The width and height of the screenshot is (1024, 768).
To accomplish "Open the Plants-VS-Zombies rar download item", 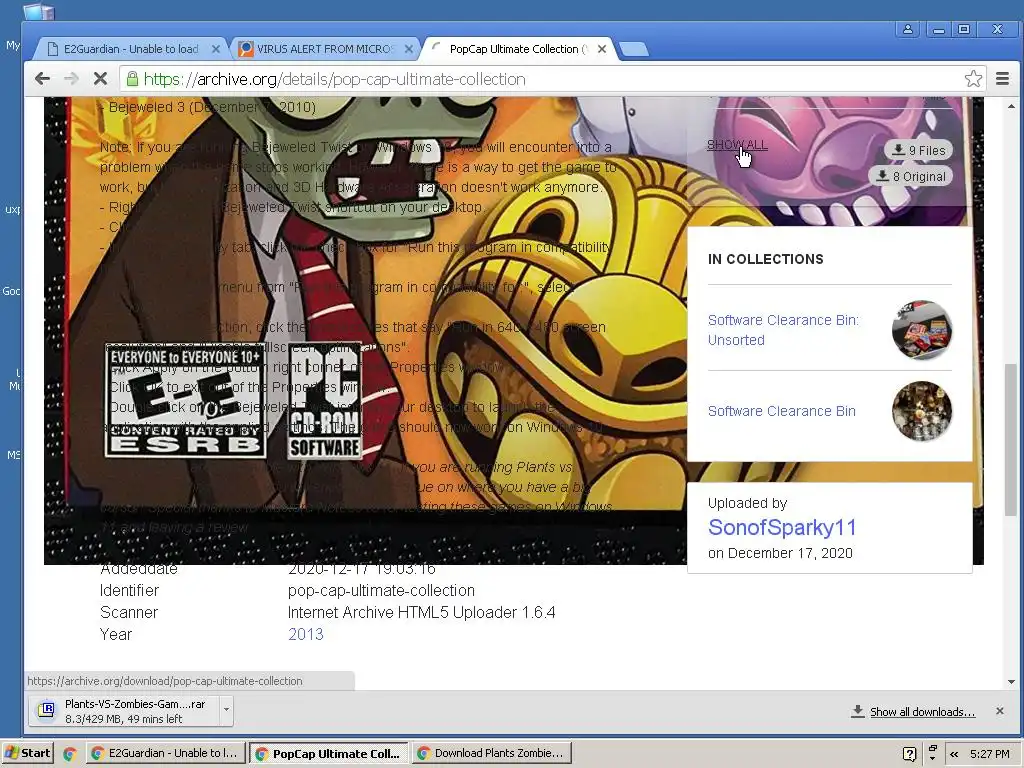I will tap(124, 711).
